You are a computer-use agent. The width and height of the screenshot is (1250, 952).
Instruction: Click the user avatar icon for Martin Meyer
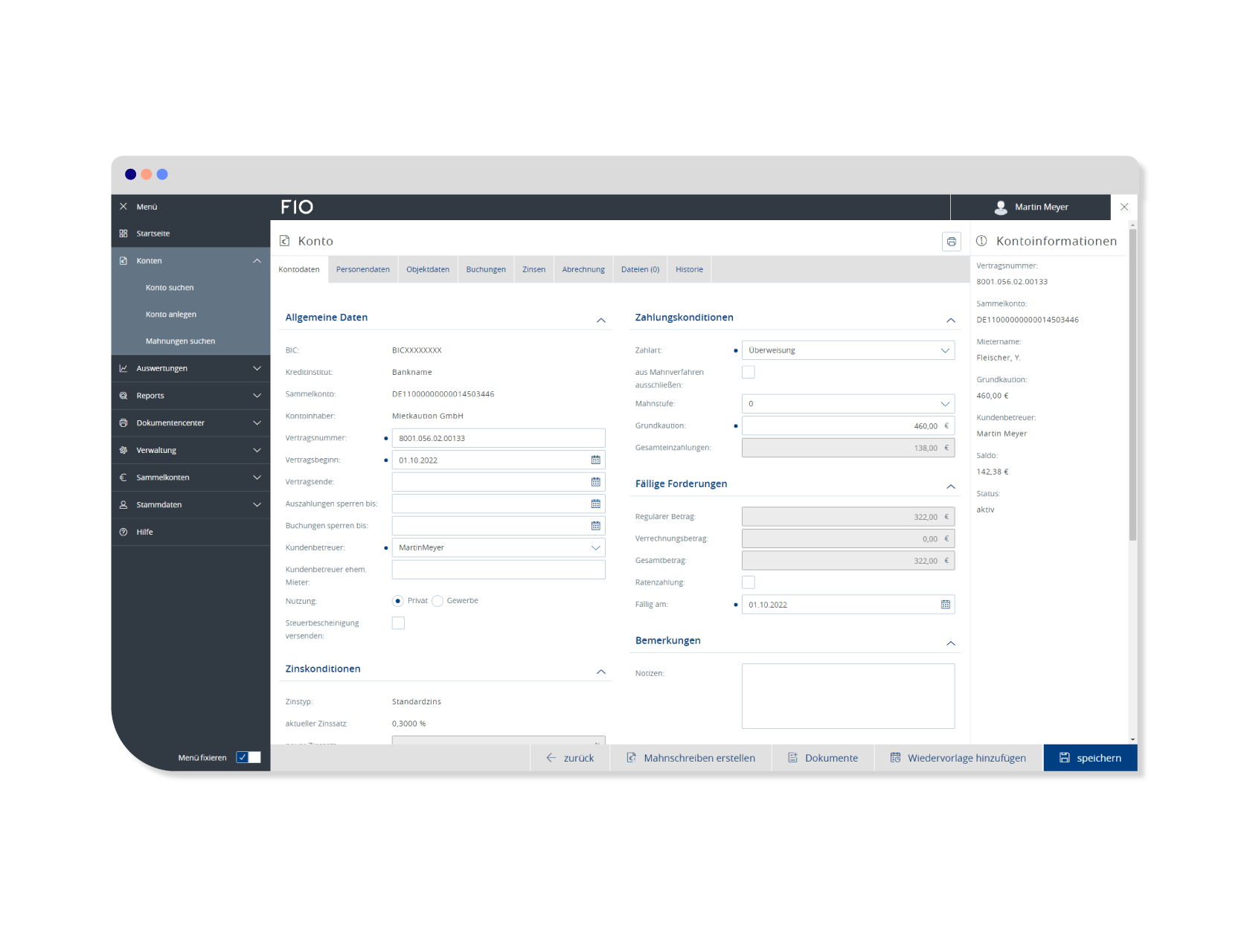1001,208
